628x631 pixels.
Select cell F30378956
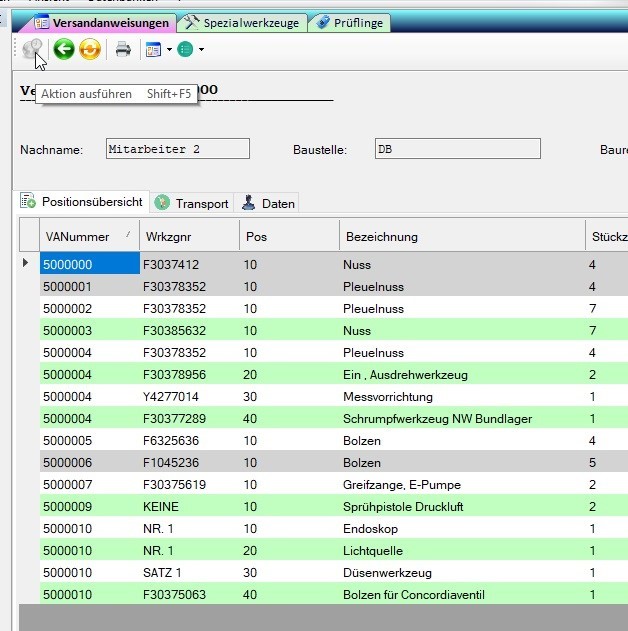[189, 375]
